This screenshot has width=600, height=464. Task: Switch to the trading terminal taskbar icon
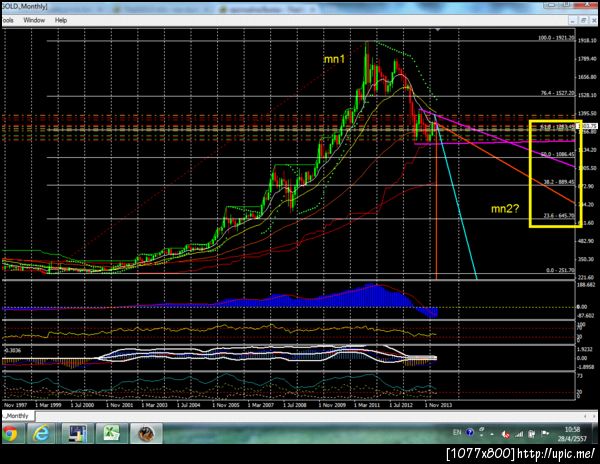pos(77,434)
